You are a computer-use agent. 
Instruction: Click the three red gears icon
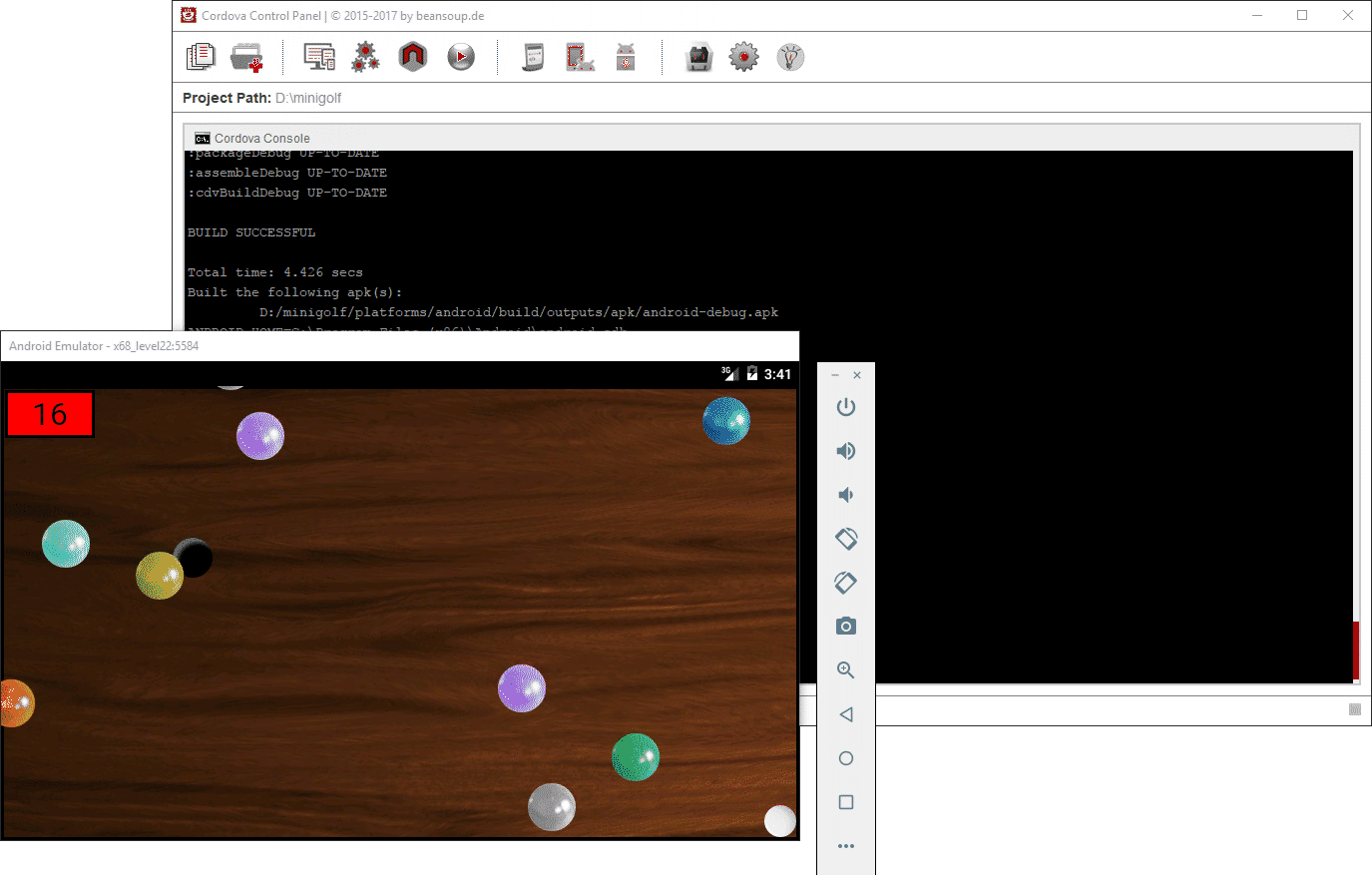pos(365,58)
